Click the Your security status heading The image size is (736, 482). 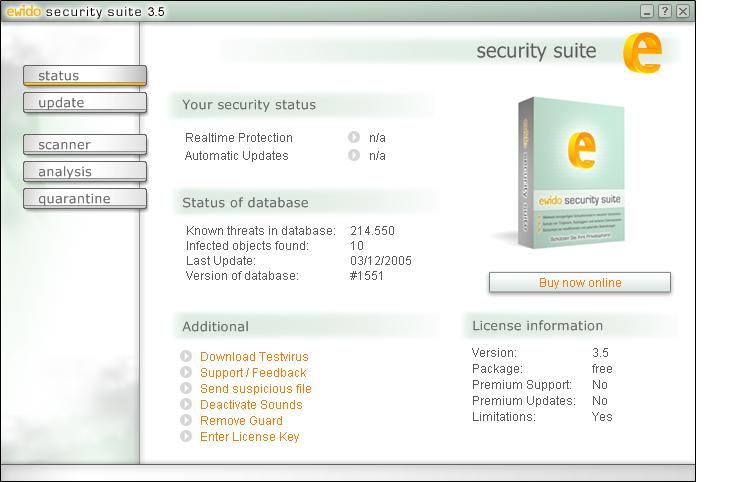pos(249,105)
